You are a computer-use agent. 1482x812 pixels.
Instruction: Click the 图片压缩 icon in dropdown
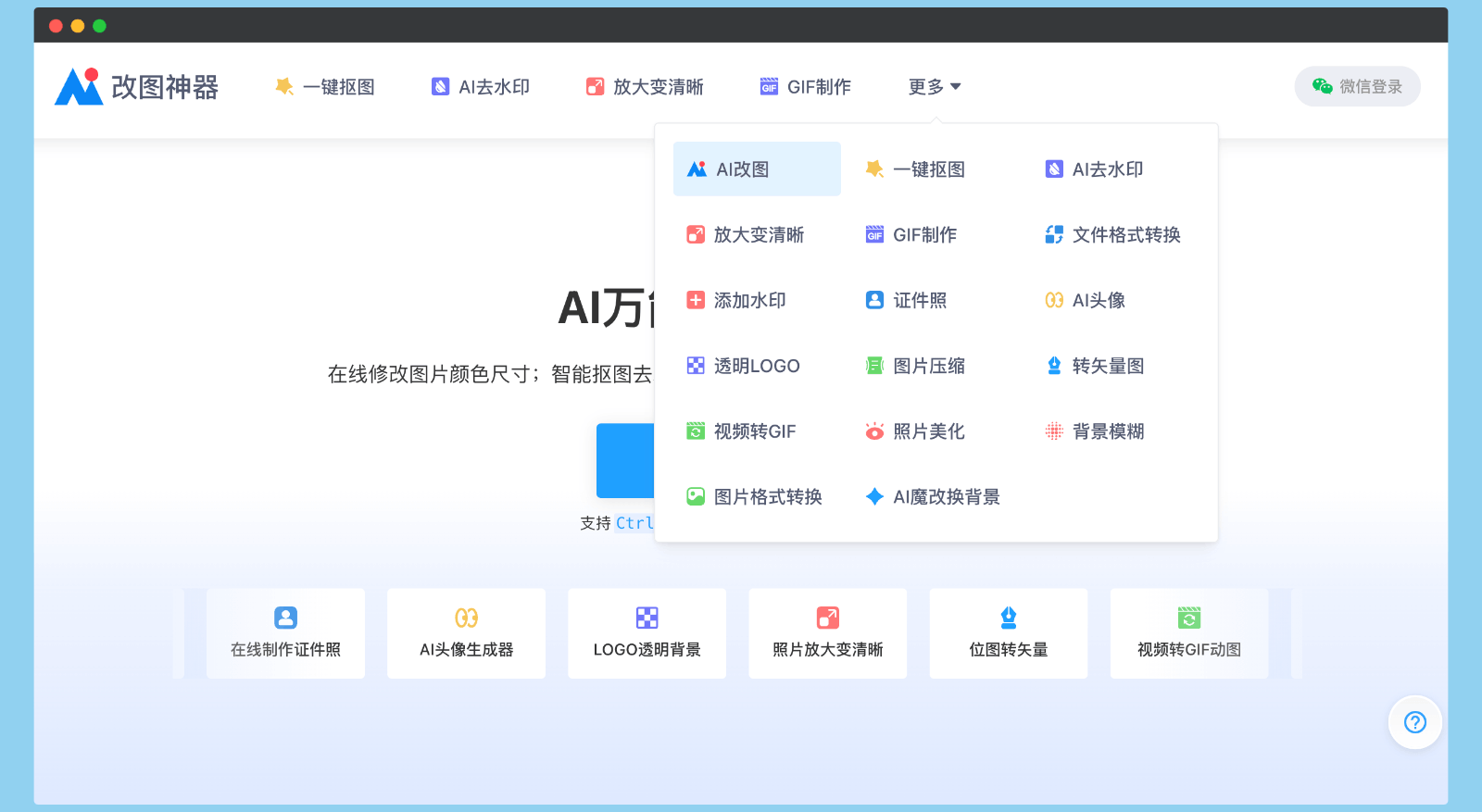[874, 366]
